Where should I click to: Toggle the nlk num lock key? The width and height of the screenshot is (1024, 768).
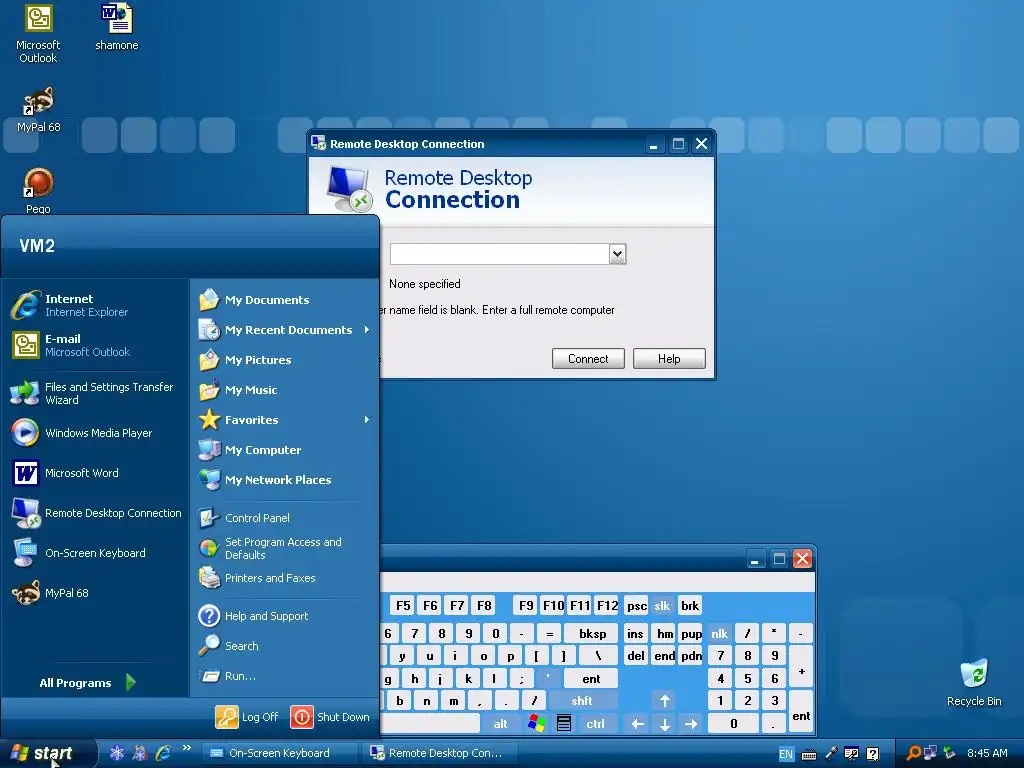[x=720, y=633]
